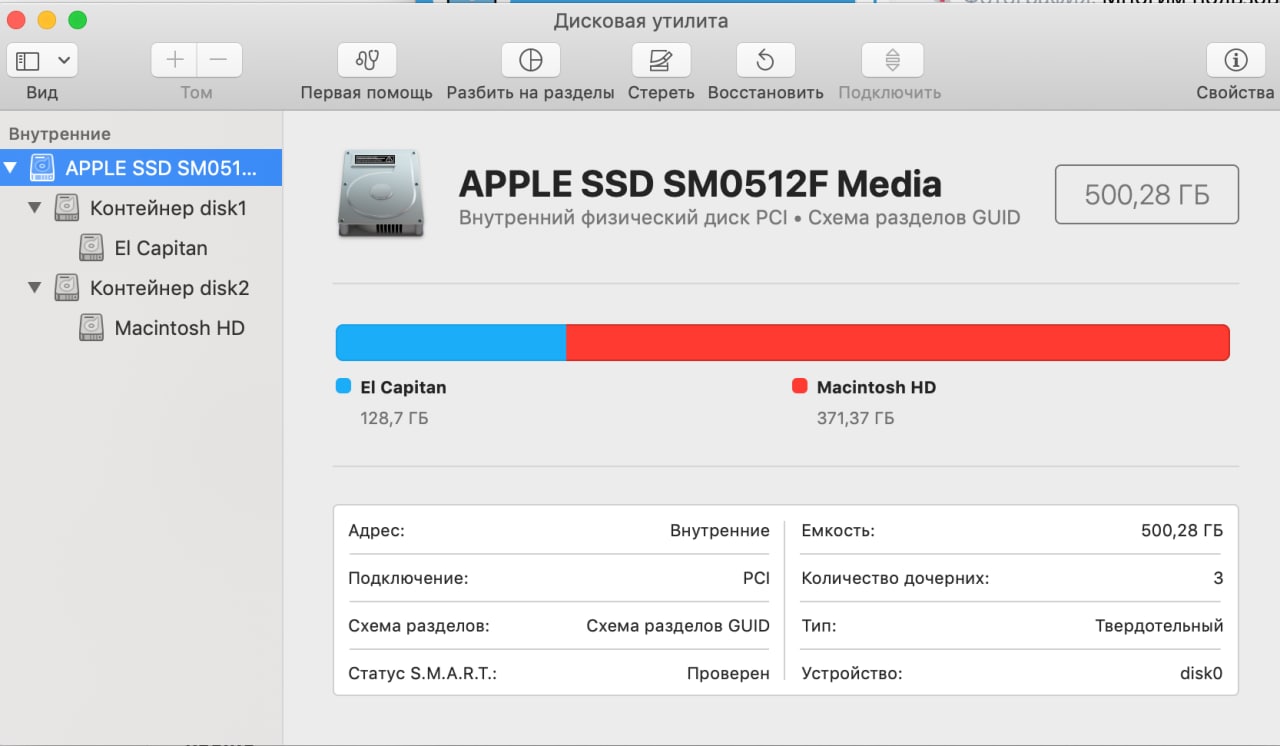1280x746 pixels.
Task: Open the View sidebar layout button
Action: pos(28,61)
